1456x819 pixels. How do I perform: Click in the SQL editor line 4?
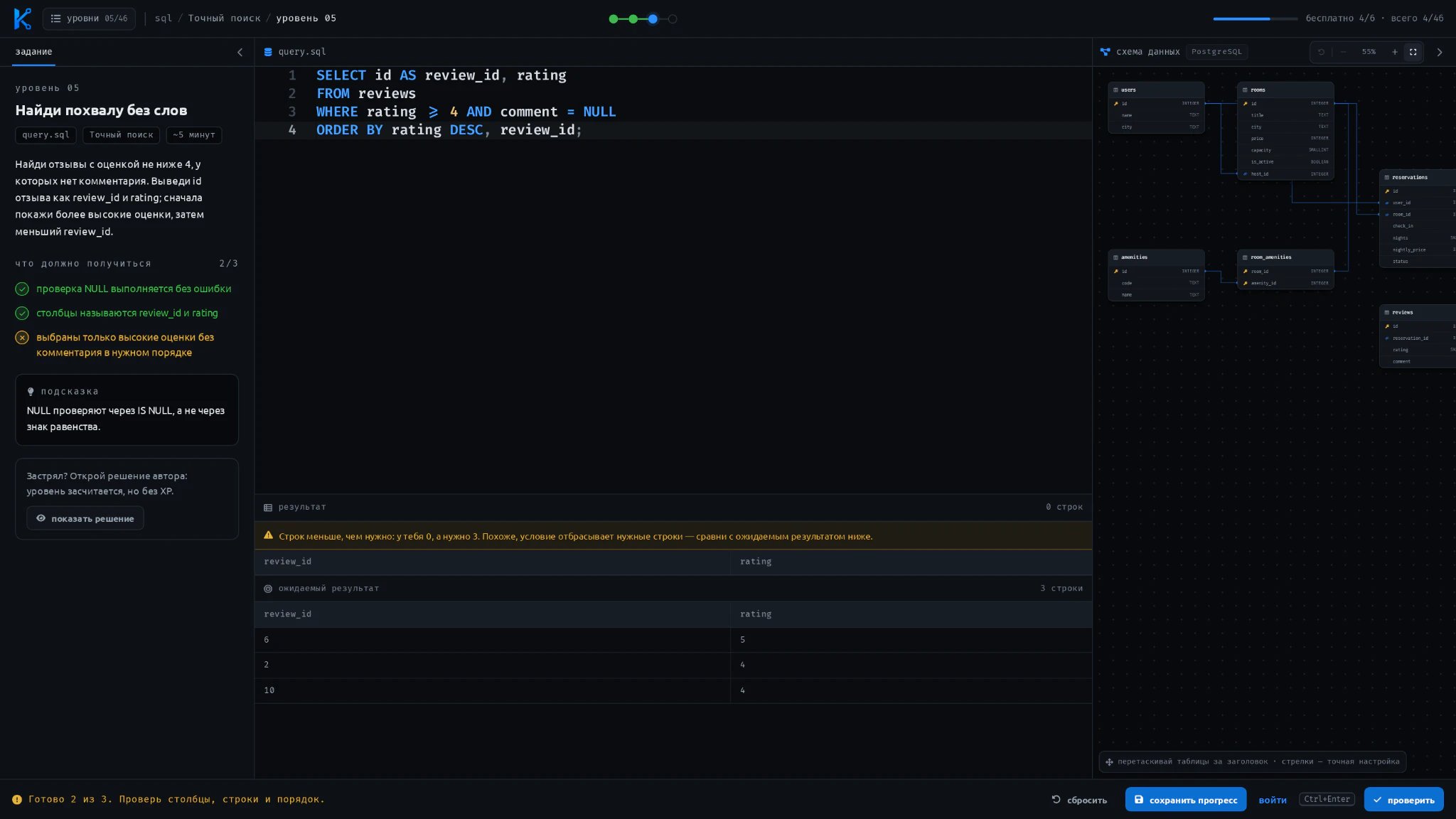[x=673, y=130]
